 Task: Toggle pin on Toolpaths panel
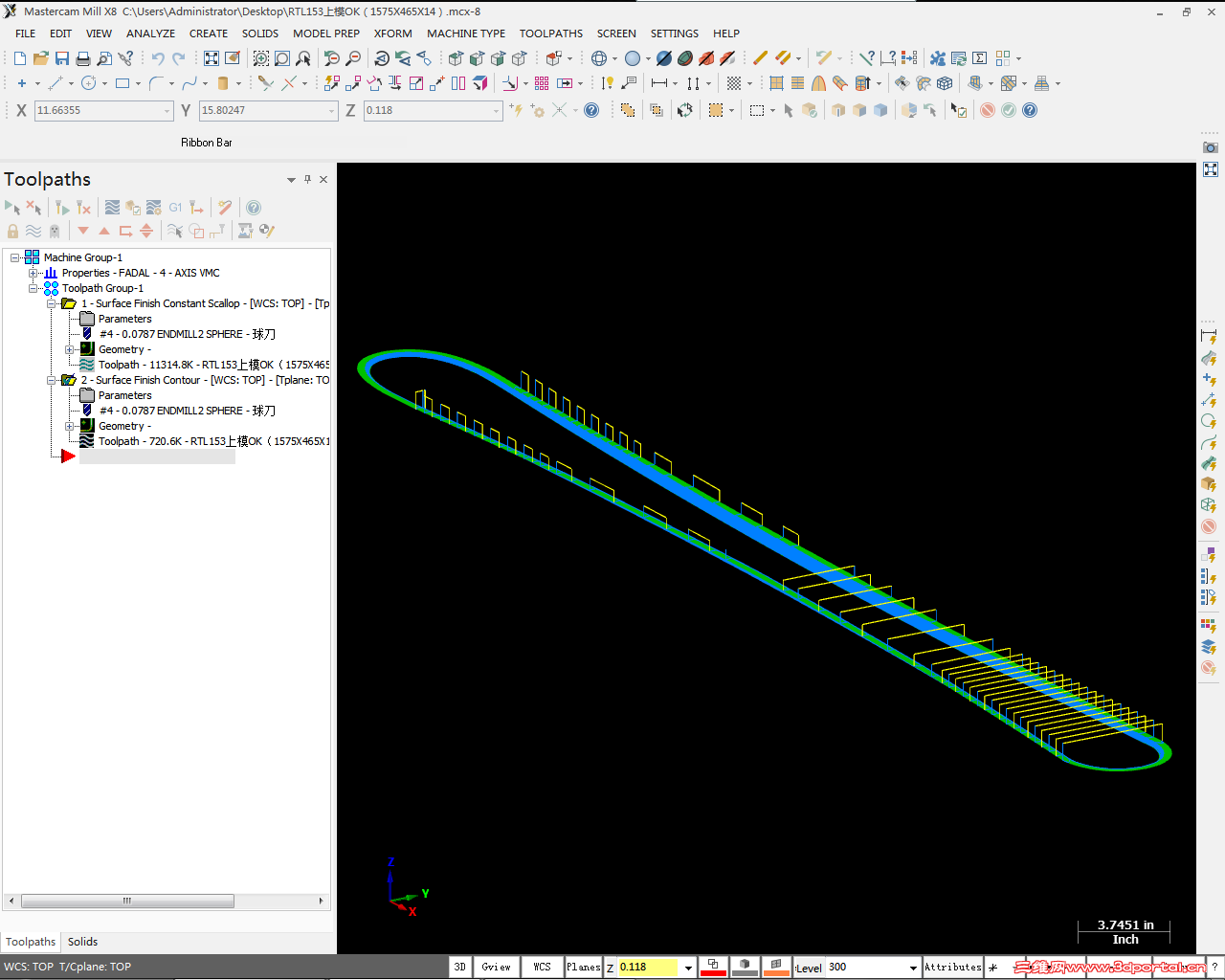307,179
